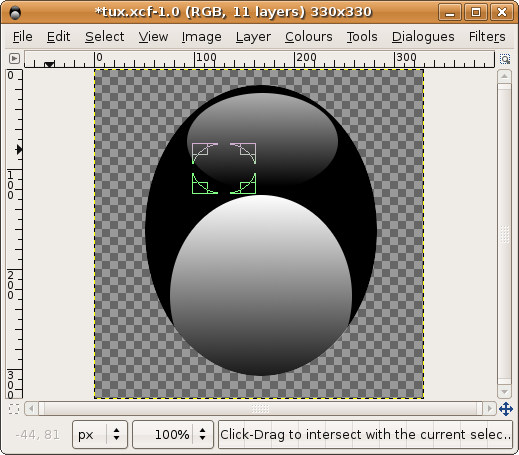The width and height of the screenshot is (519, 455).
Task: Toggle Quick Mask button at bottom left
Action: pos(14,409)
